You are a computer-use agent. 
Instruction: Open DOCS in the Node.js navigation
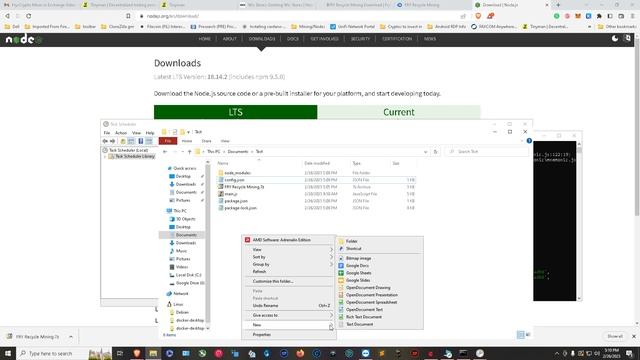[x=293, y=39]
